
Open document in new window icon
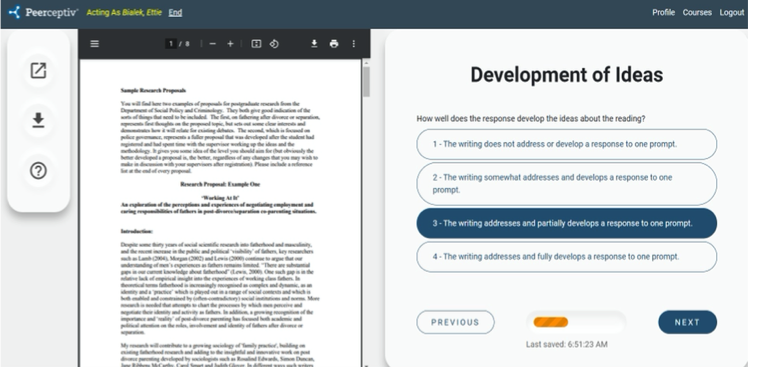click(x=38, y=71)
